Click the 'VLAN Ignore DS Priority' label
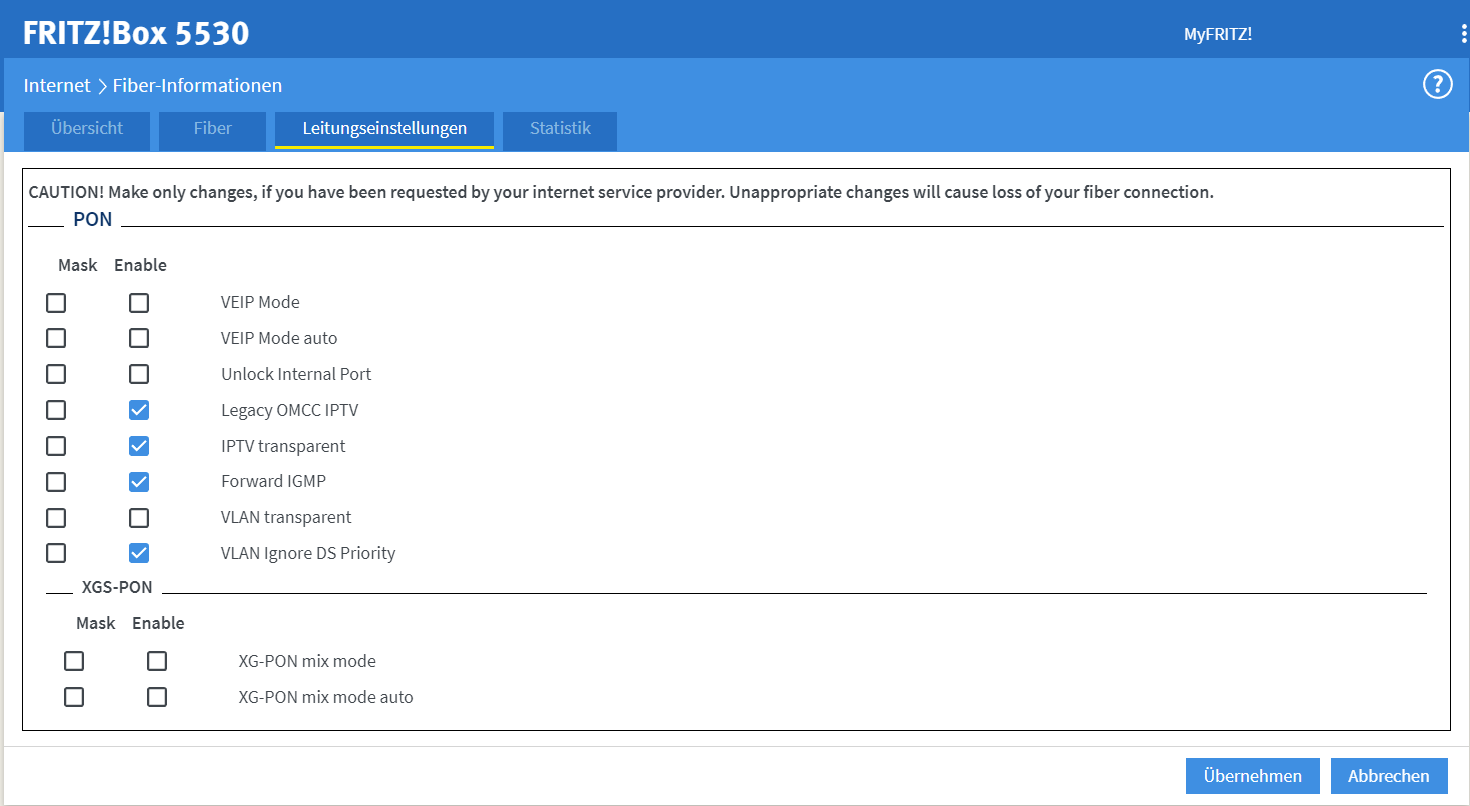 pos(308,553)
